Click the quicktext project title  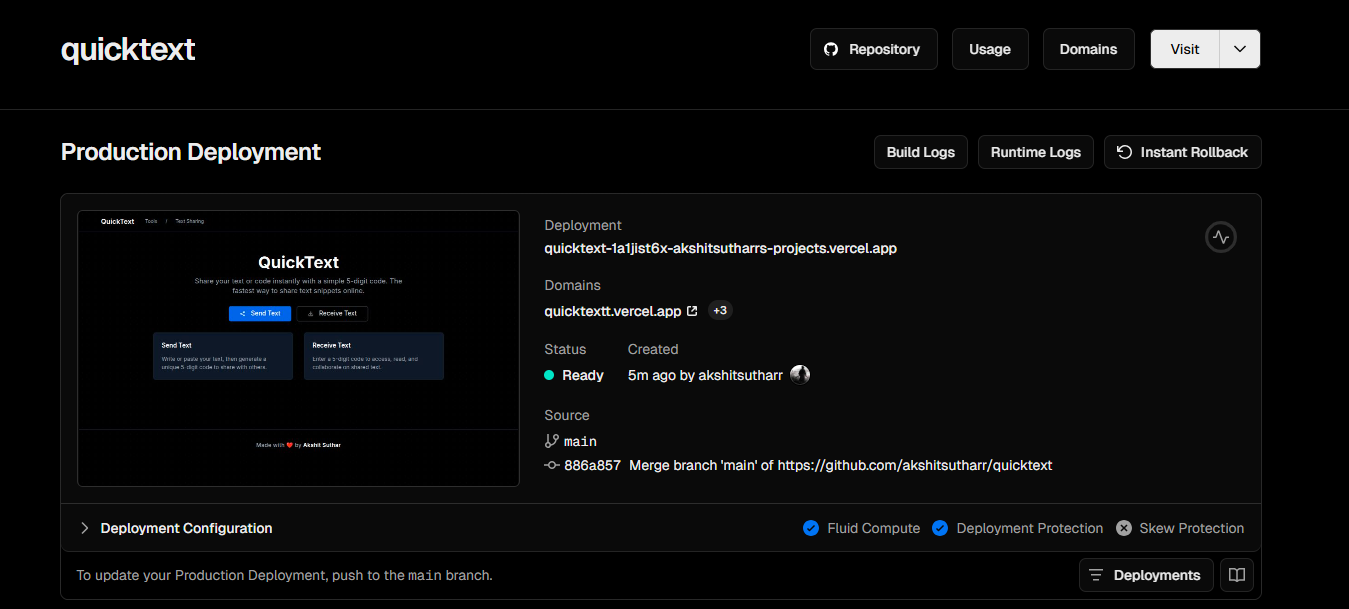[128, 49]
